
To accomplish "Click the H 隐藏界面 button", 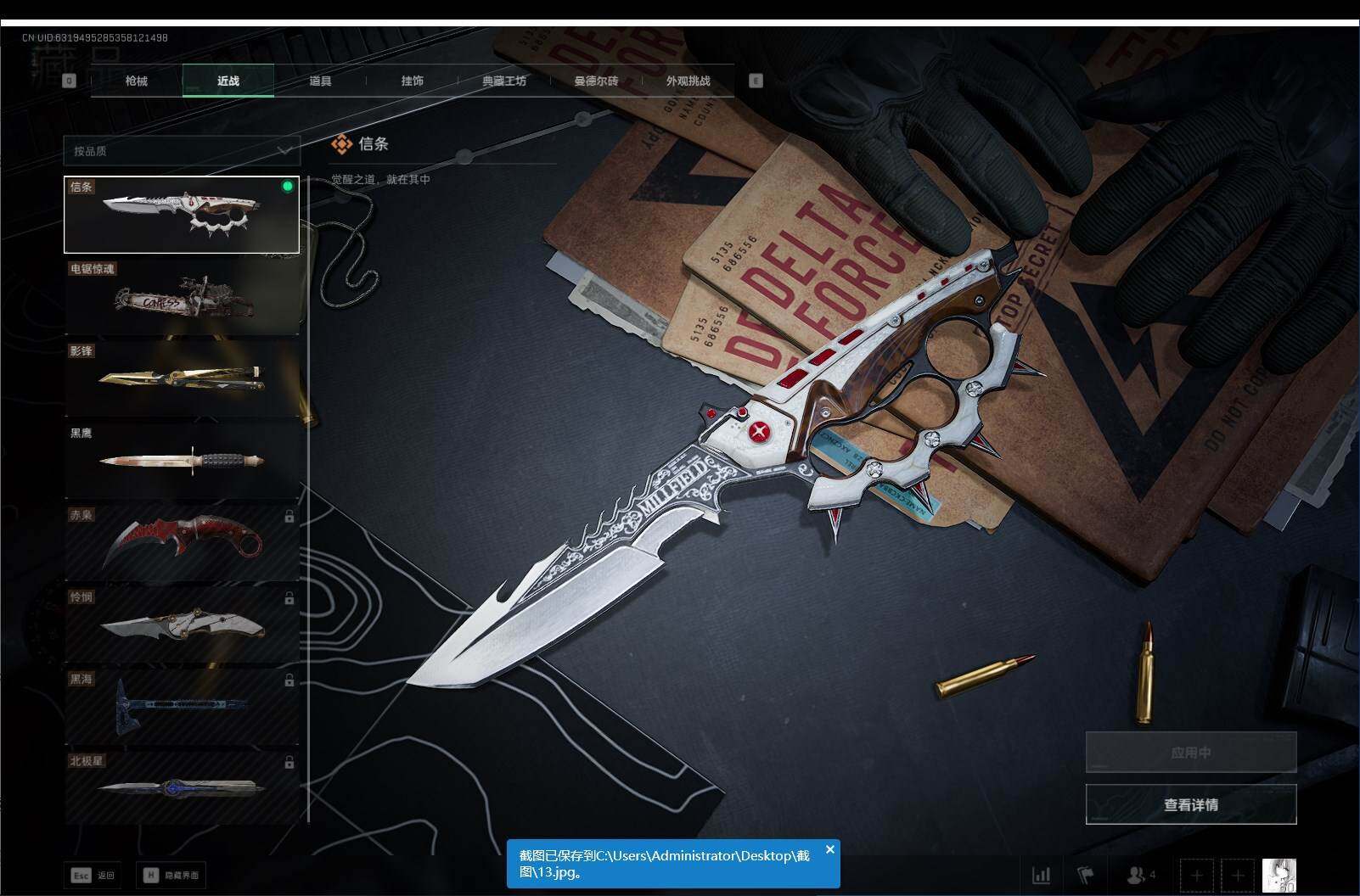I will click(171, 875).
